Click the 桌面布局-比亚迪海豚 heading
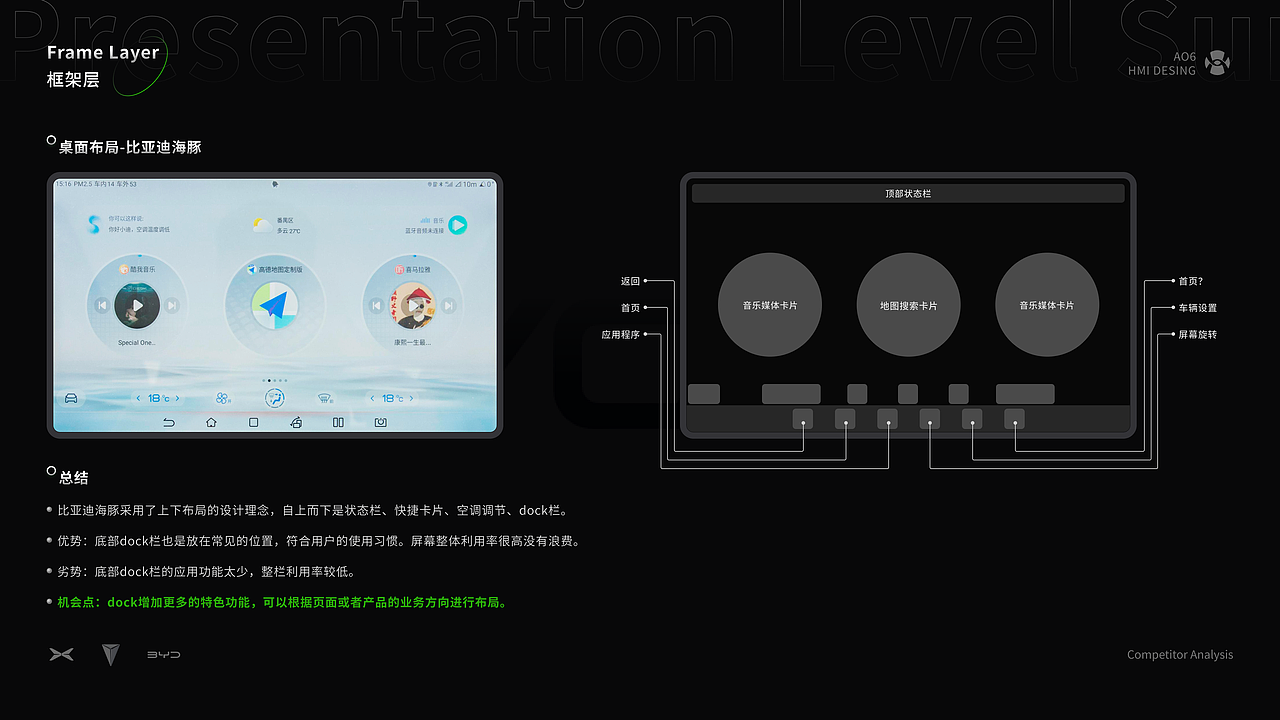The width and height of the screenshot is (1280, 720). click(x=130, y=147)
